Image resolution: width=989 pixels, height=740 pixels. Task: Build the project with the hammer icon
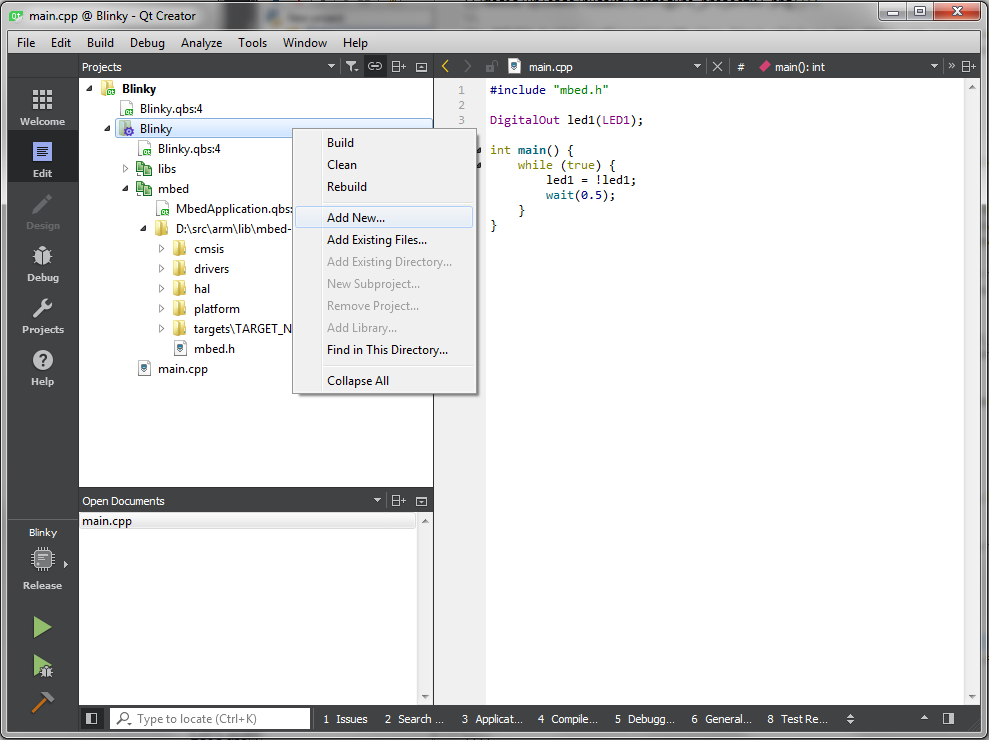pos(42,702)
